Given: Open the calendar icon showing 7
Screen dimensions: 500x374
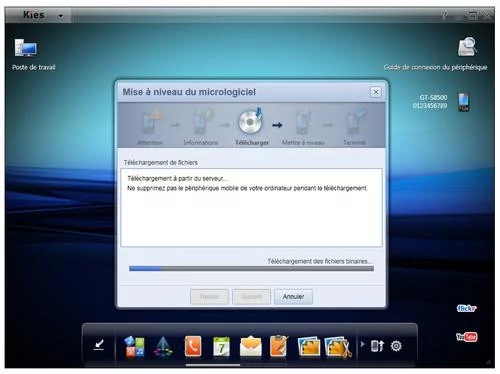Looking at the screenshot, I should [x=221, y=347].
